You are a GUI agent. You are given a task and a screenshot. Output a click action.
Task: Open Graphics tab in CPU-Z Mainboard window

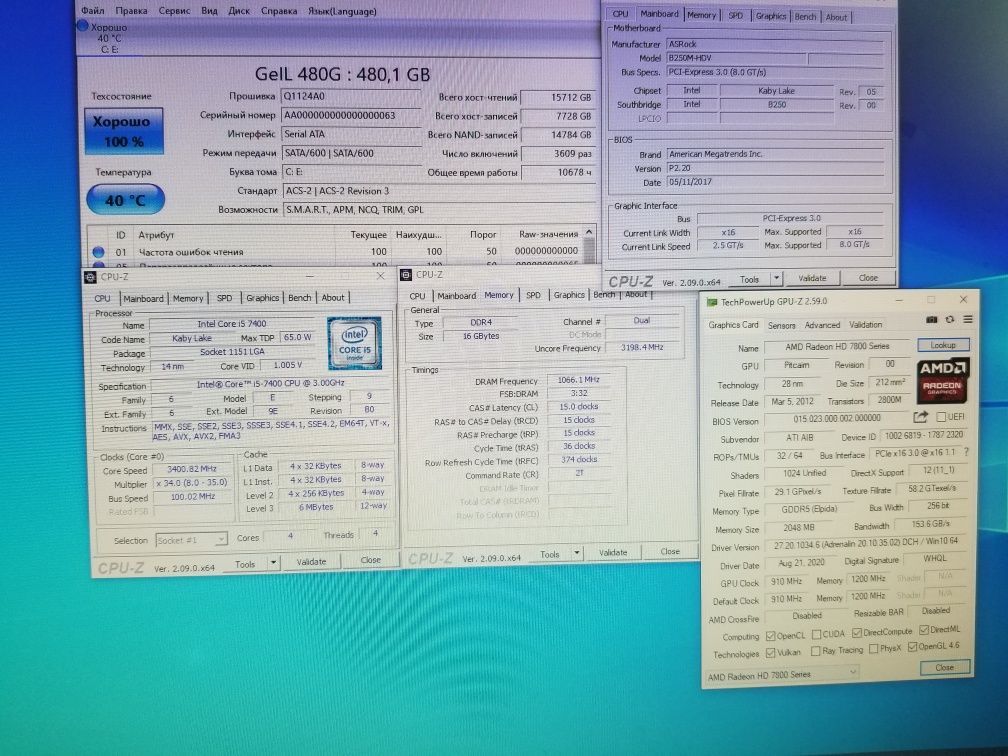pyautogui.click(x=770, y=15)
